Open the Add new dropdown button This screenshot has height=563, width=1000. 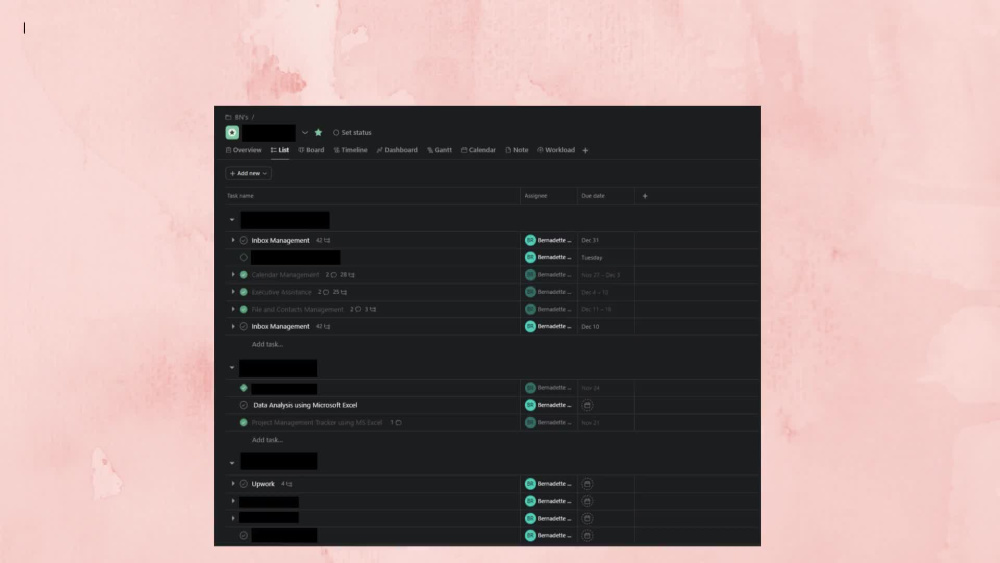(x=248, y=173)
